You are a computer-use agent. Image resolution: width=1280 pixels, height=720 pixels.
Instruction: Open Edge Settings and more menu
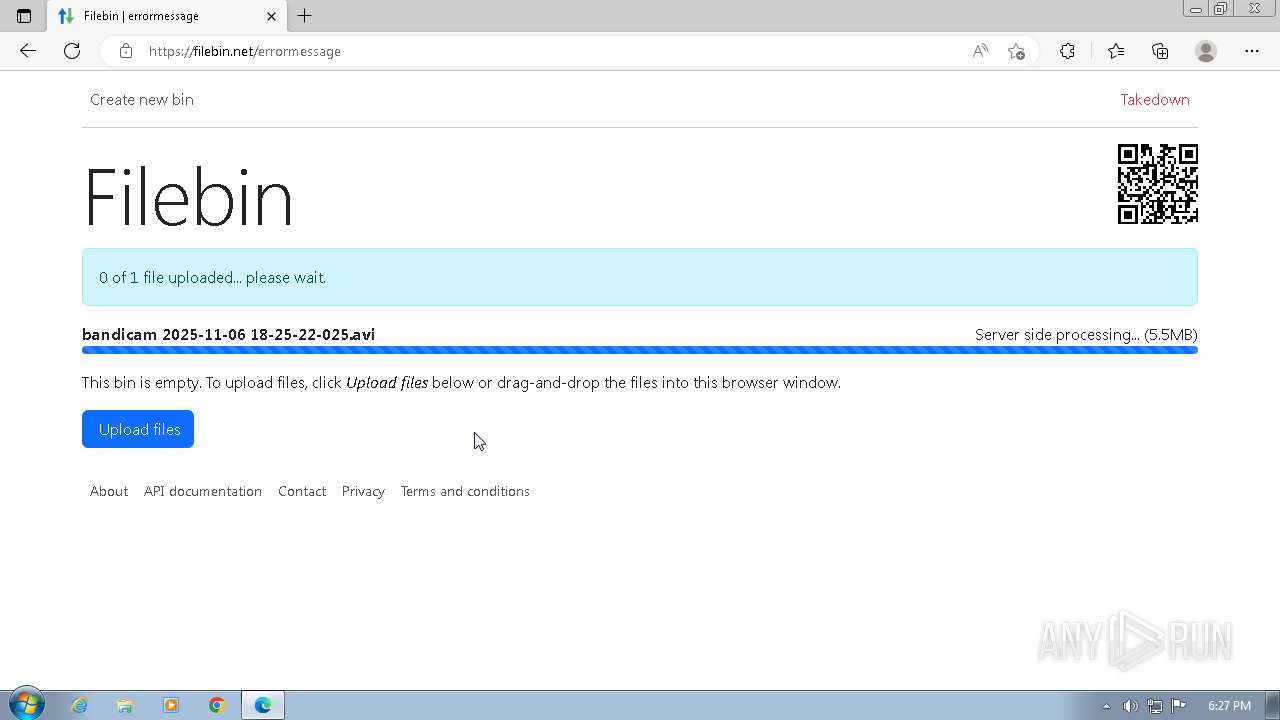coord(1252,51)
